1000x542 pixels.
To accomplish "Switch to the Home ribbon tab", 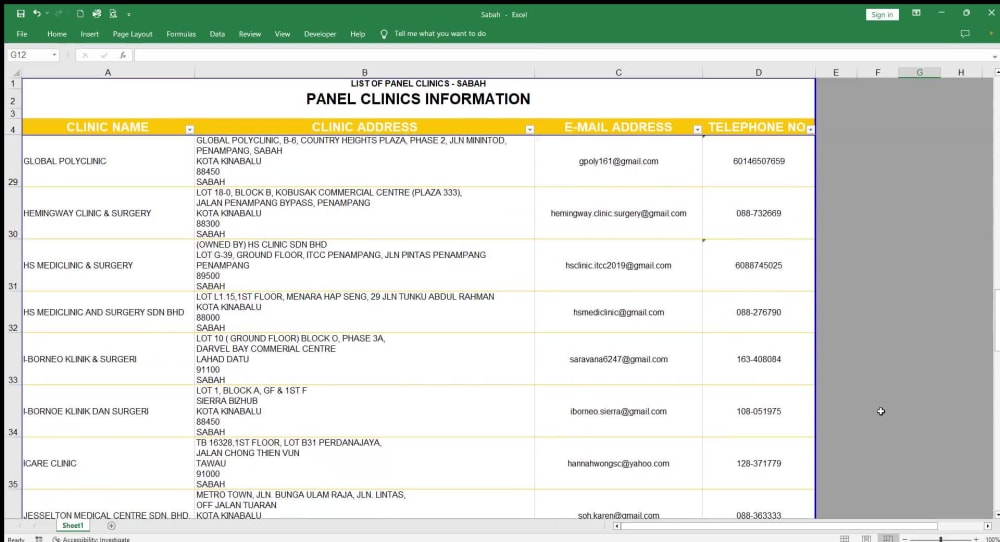I will click(57, 34).
